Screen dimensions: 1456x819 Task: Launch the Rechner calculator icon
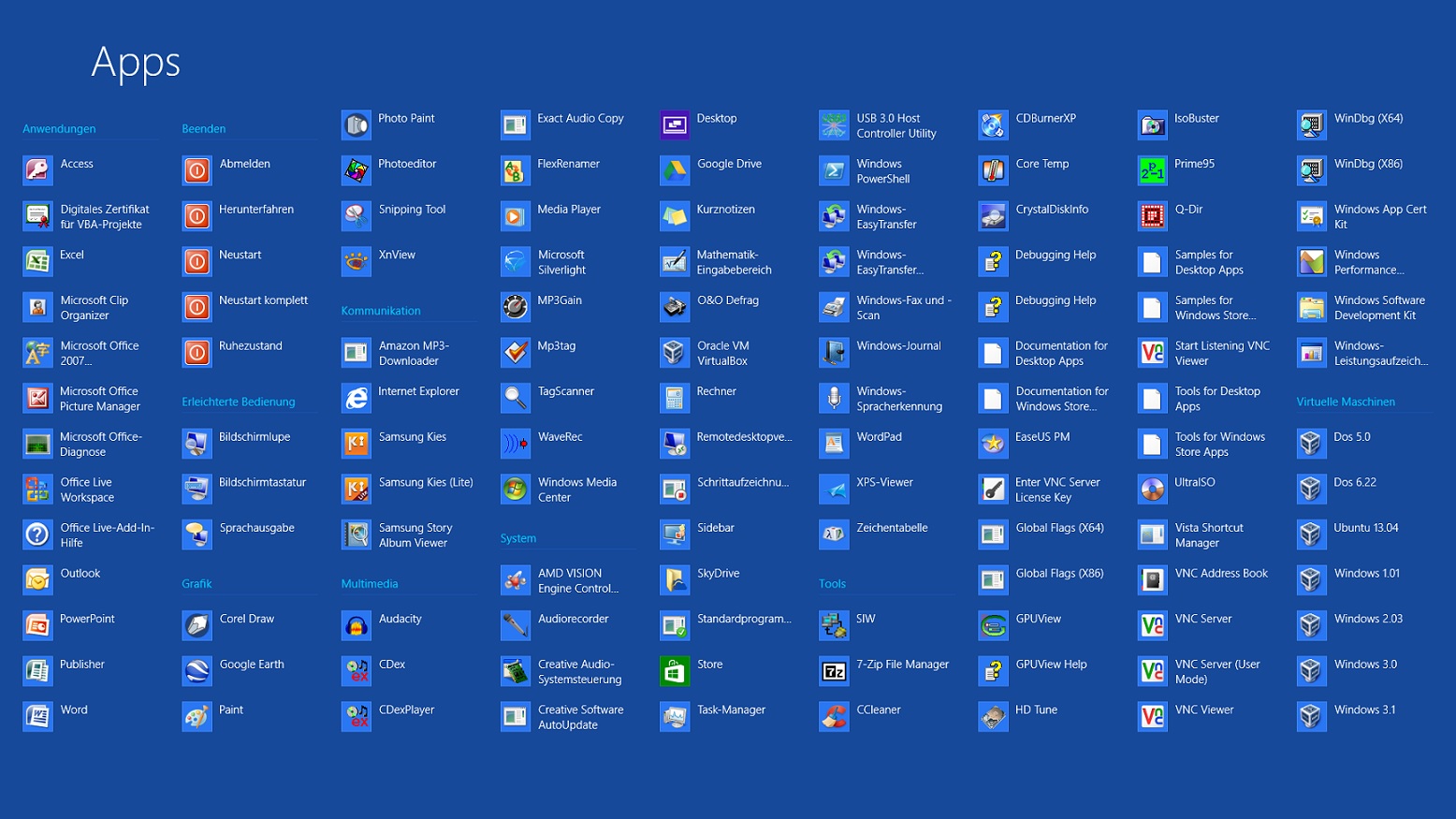point(675,398)
